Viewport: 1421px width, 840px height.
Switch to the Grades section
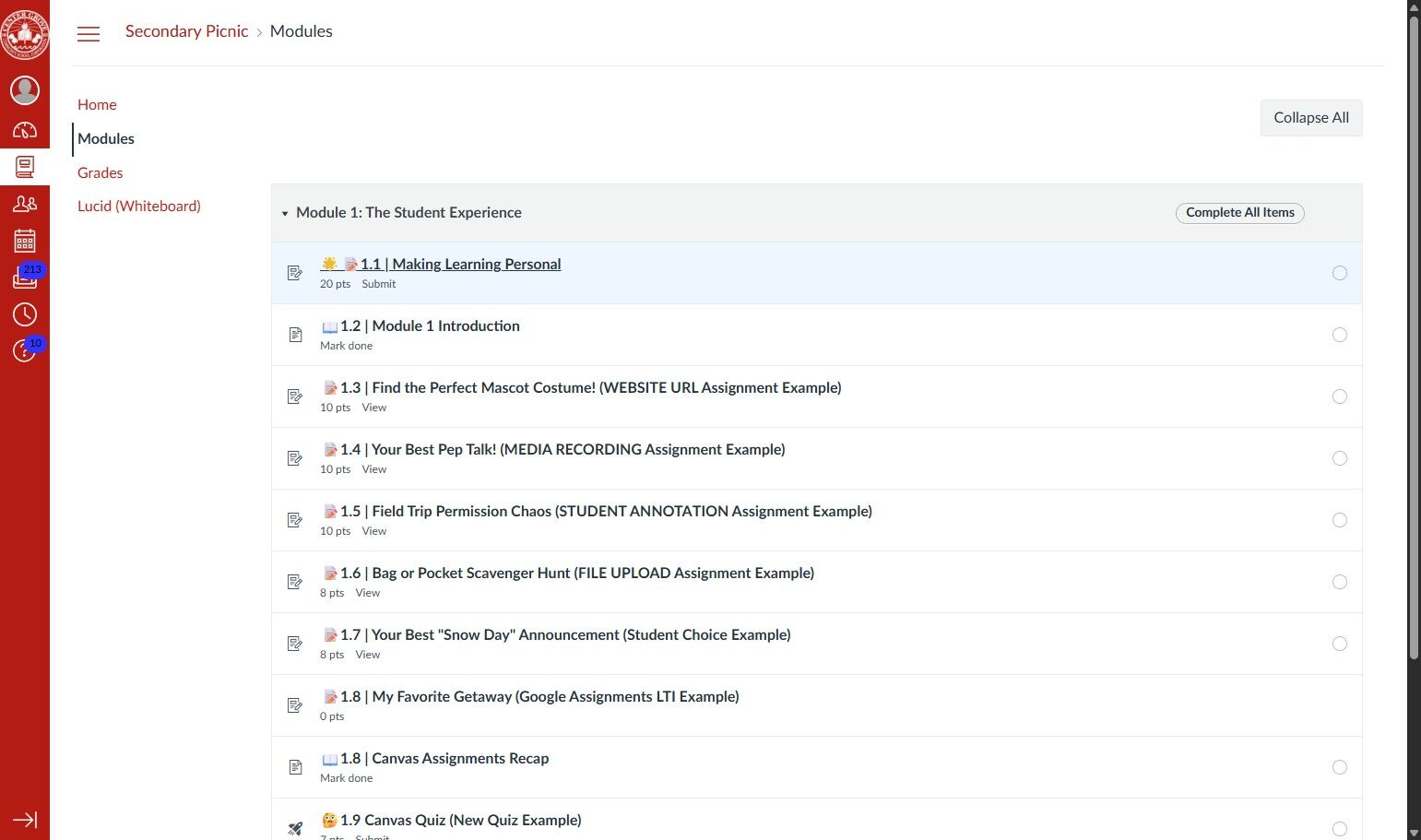(x=100, y=172)
